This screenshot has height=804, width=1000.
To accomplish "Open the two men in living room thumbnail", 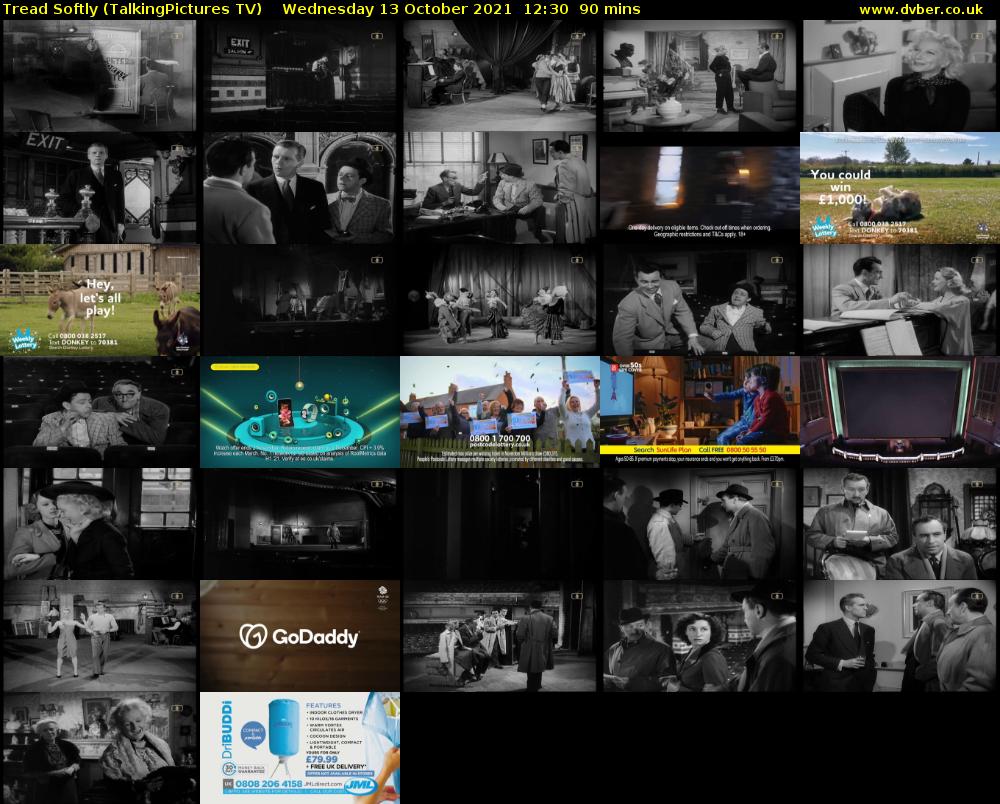I will (700, 76).
